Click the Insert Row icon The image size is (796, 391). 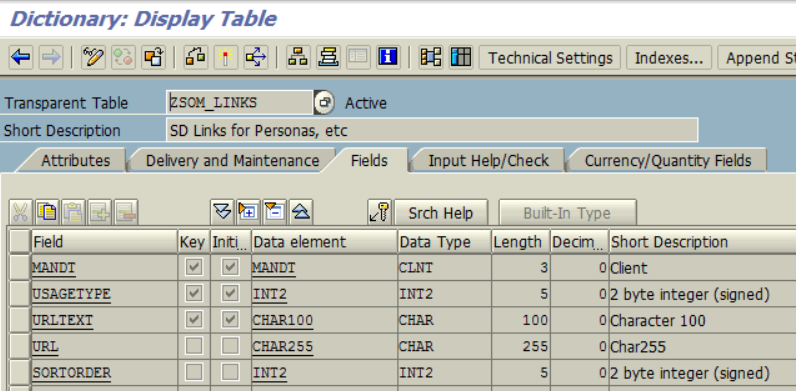coord(100,212)
